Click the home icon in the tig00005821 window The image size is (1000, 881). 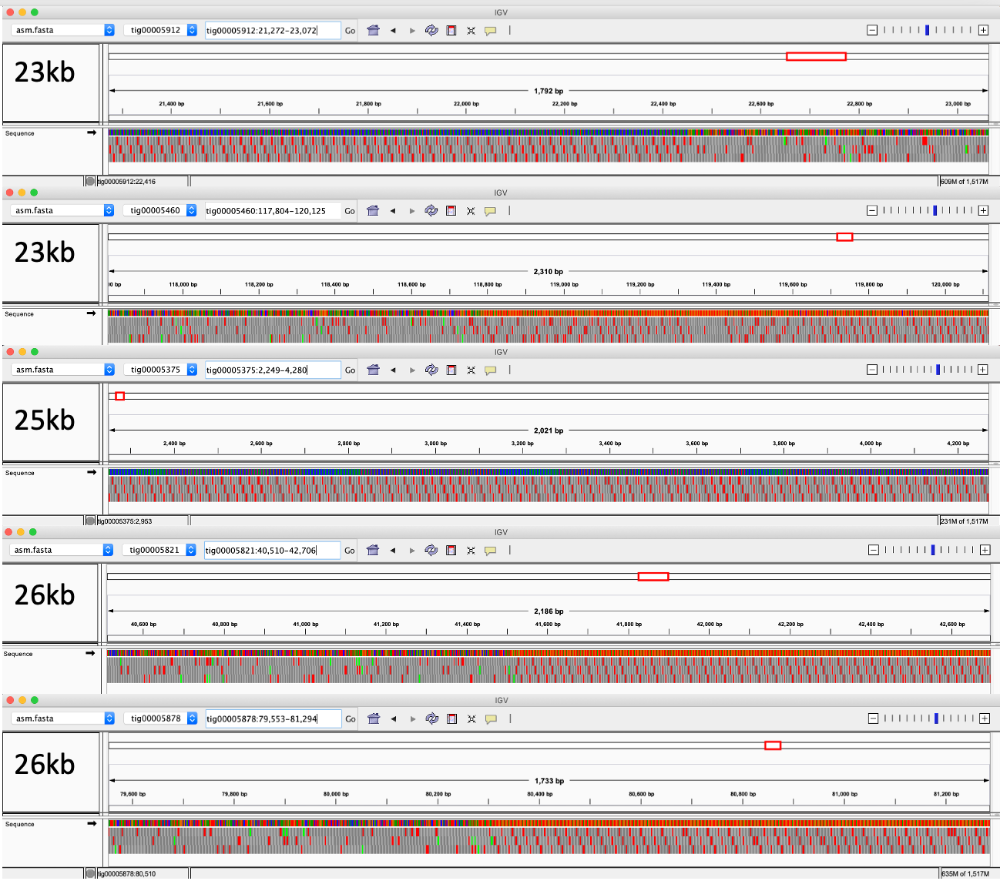[373, 550]
